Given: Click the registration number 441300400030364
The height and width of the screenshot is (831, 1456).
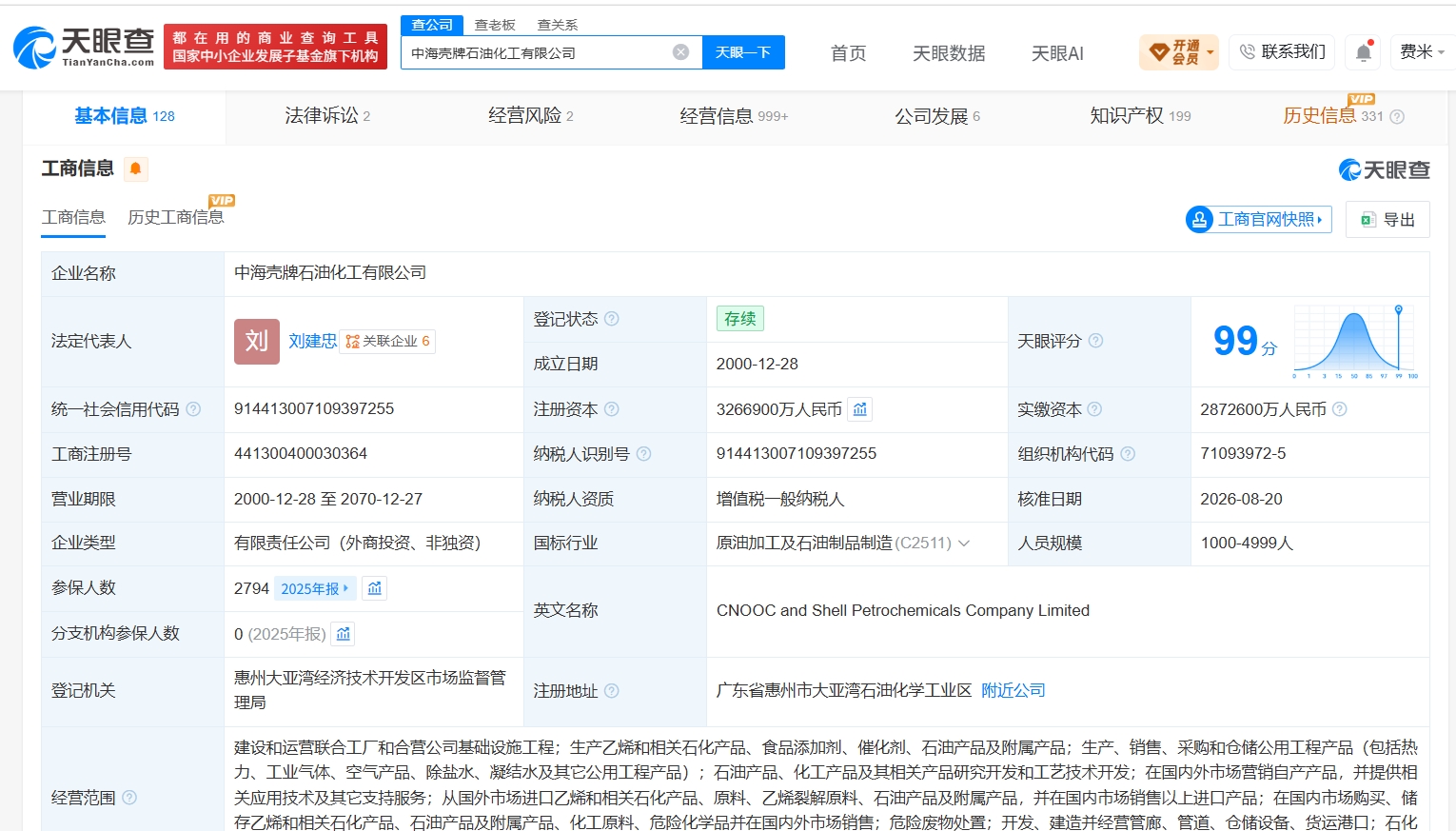Looking at the screenshot, I should (301, 454).
